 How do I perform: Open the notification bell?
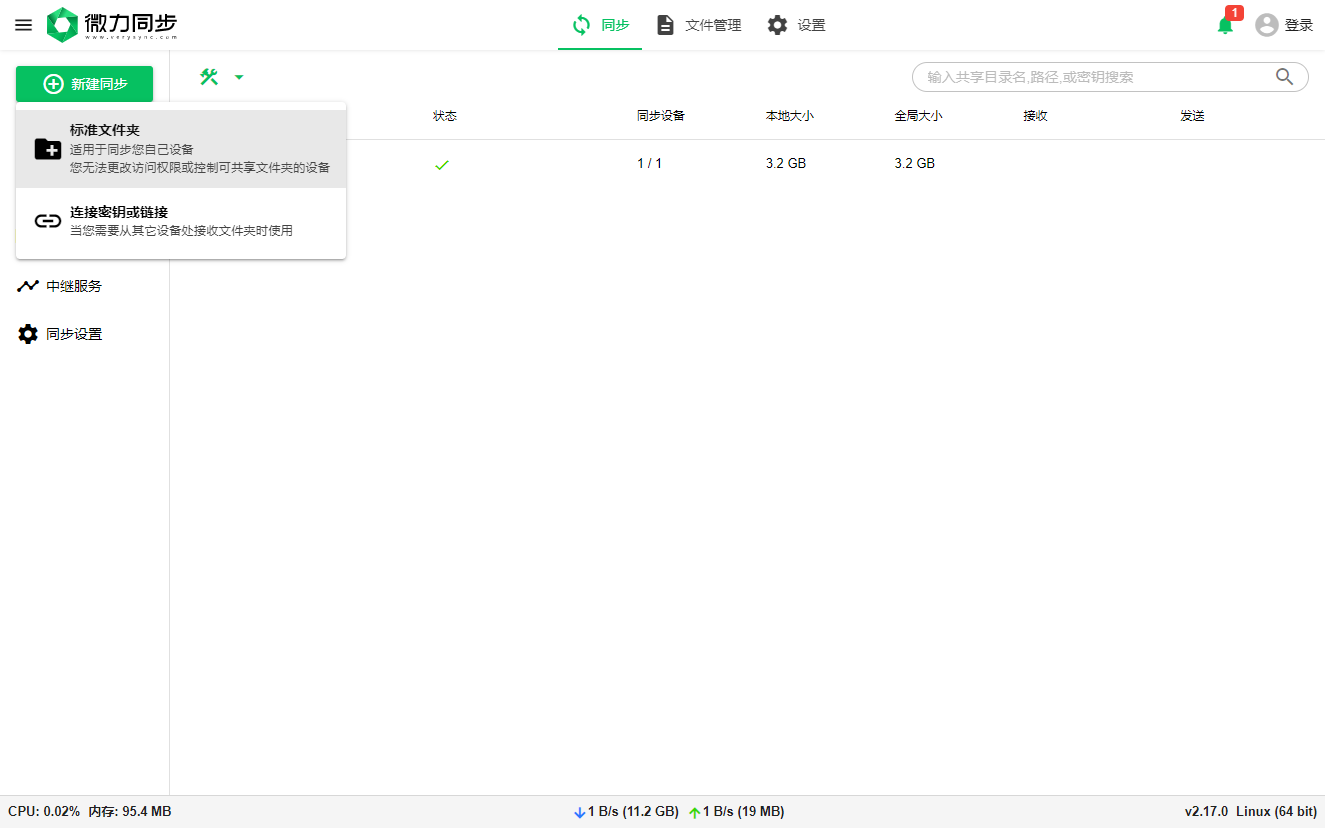click(1225, 26)
